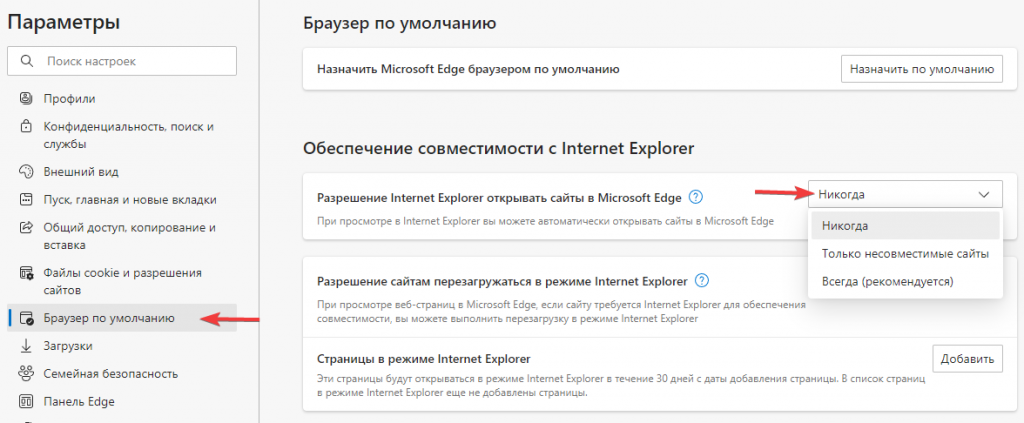Image resolution: width=1024 pixels, height=423 pixels.
Task: Choose Всегда (рекомендуется) option
Action: (905, 281)
